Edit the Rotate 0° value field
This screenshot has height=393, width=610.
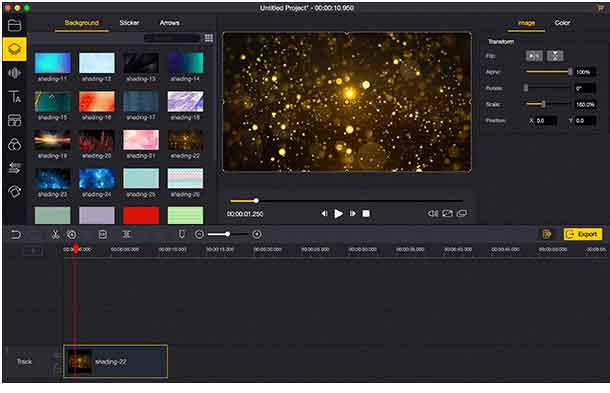tap(585, 88)
